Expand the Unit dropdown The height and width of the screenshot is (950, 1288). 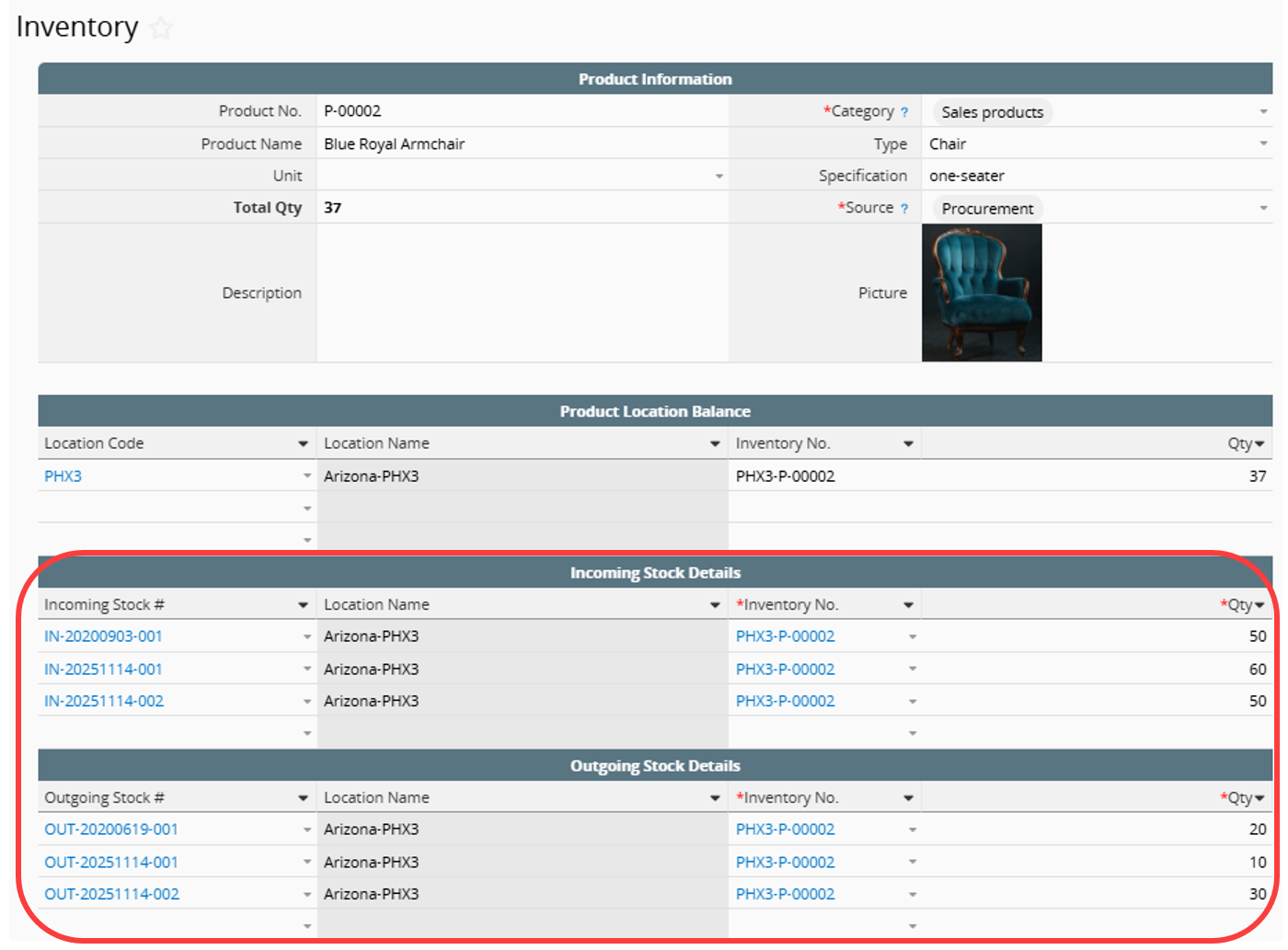click(719, 177)
